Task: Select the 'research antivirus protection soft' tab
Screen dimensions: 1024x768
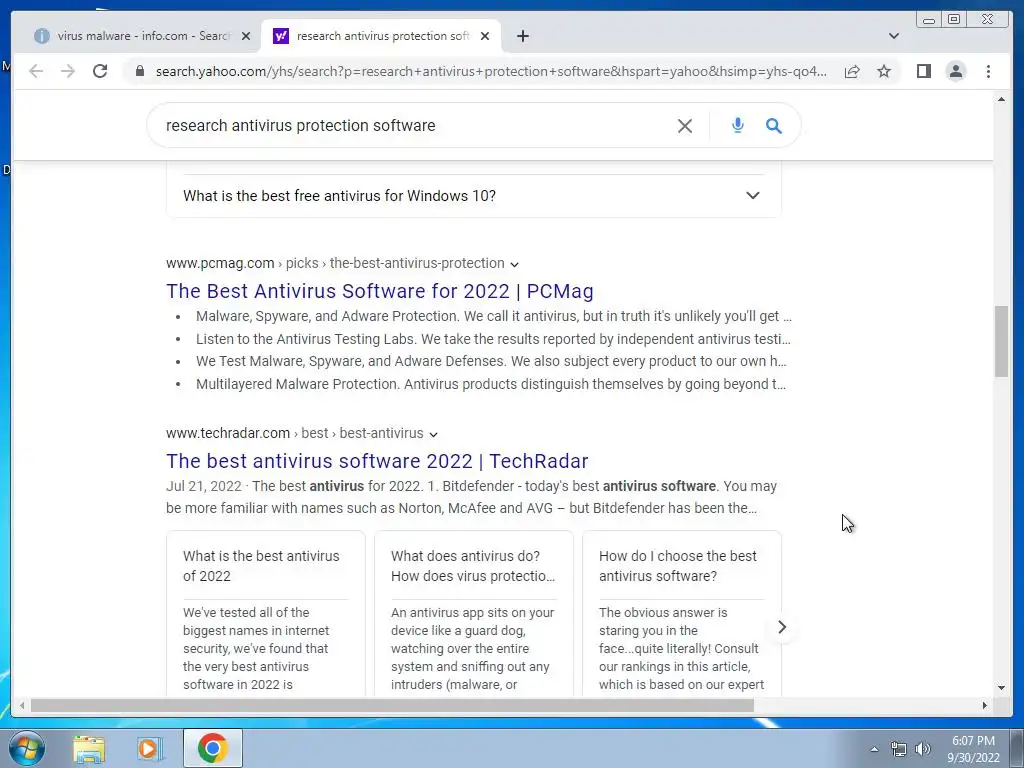Action: [x=381, y=36]
